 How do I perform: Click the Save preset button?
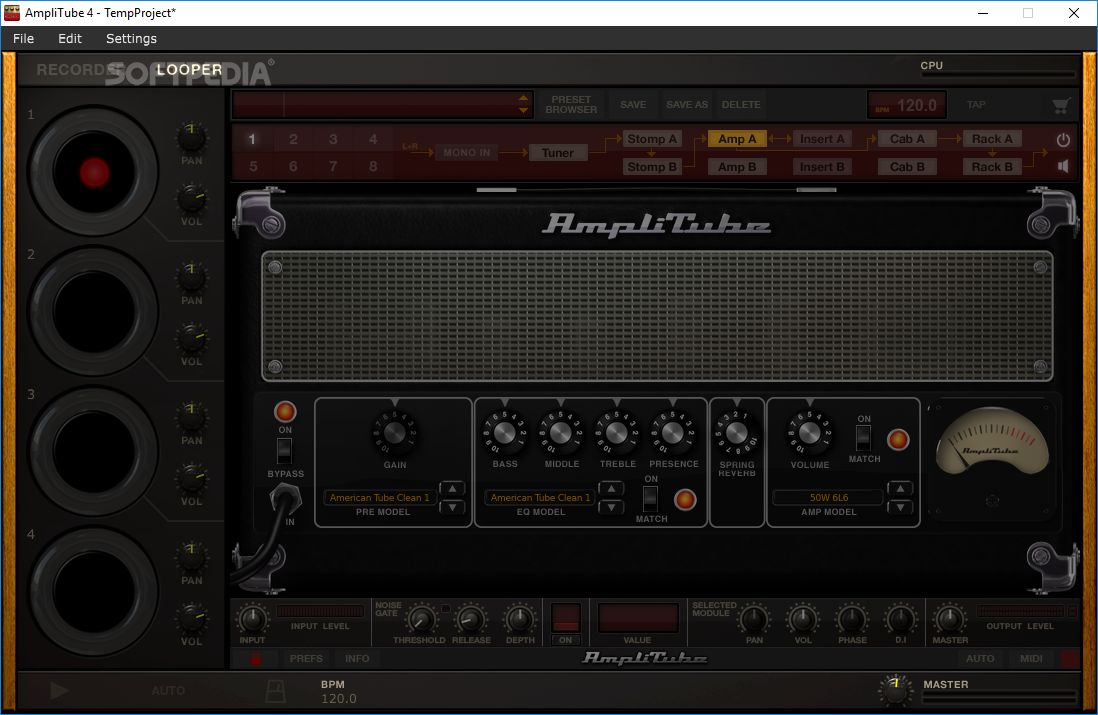632,105
